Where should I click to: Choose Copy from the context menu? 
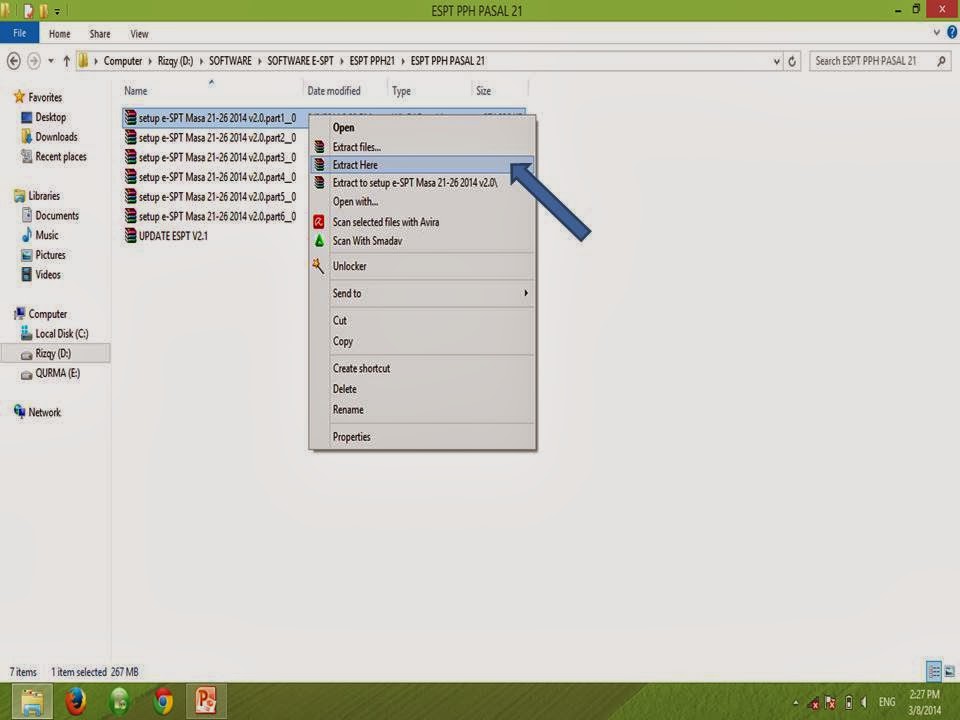[x=422, y=341]
